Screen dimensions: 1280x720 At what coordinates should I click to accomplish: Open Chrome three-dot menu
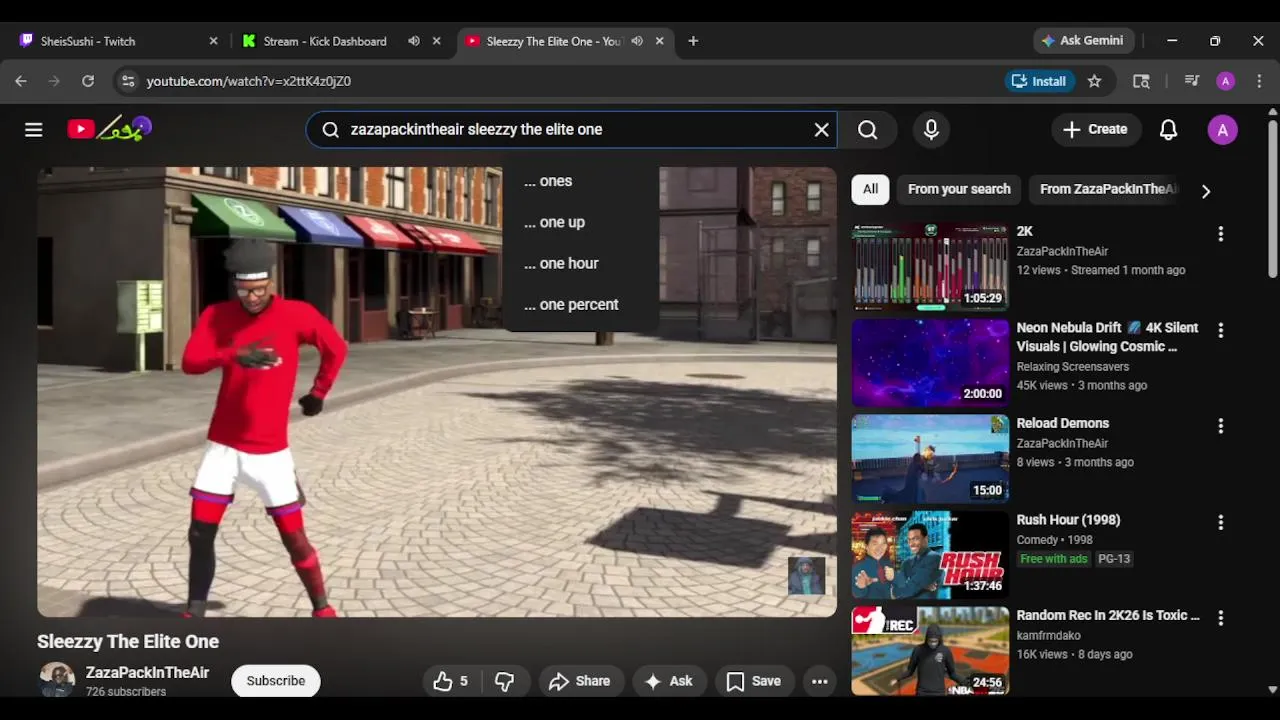point(1259,81)
